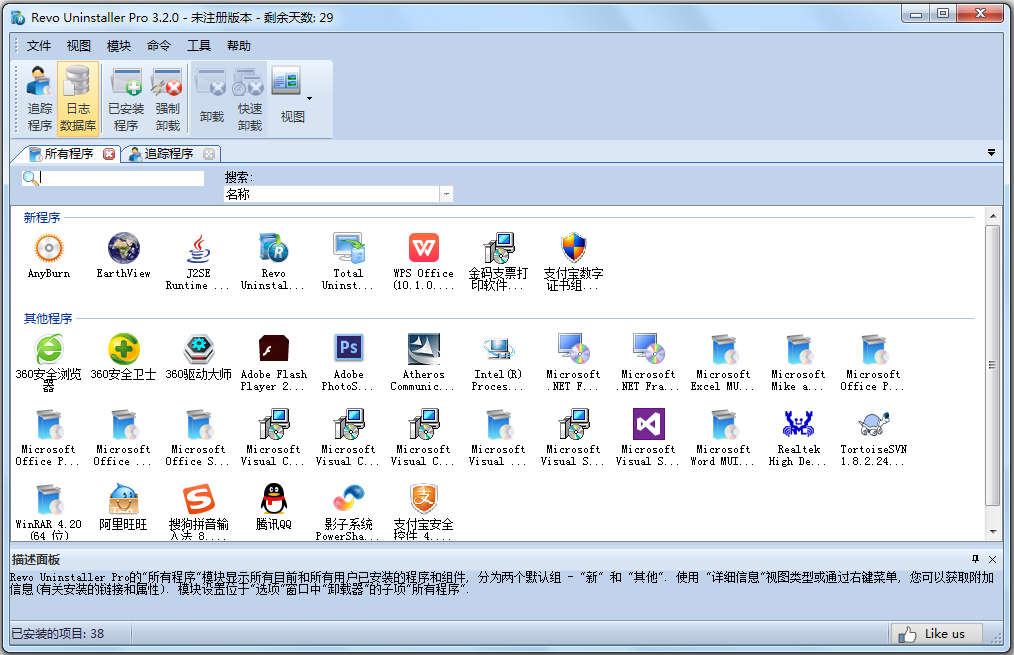Image resolution: width=1014 pixels, height=655 pixels.
Task: Click the 卸载 toolbar button
Action: click(x=211, y=99)
